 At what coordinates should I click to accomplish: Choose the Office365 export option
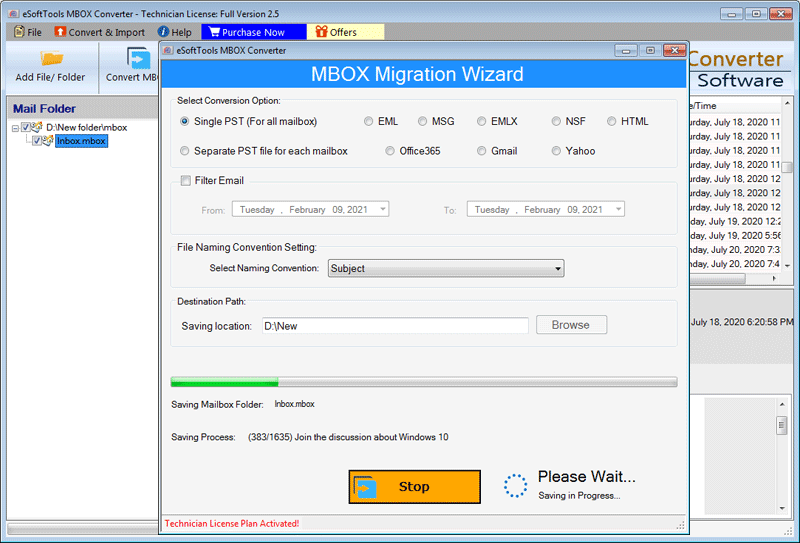tap(390, 151)
